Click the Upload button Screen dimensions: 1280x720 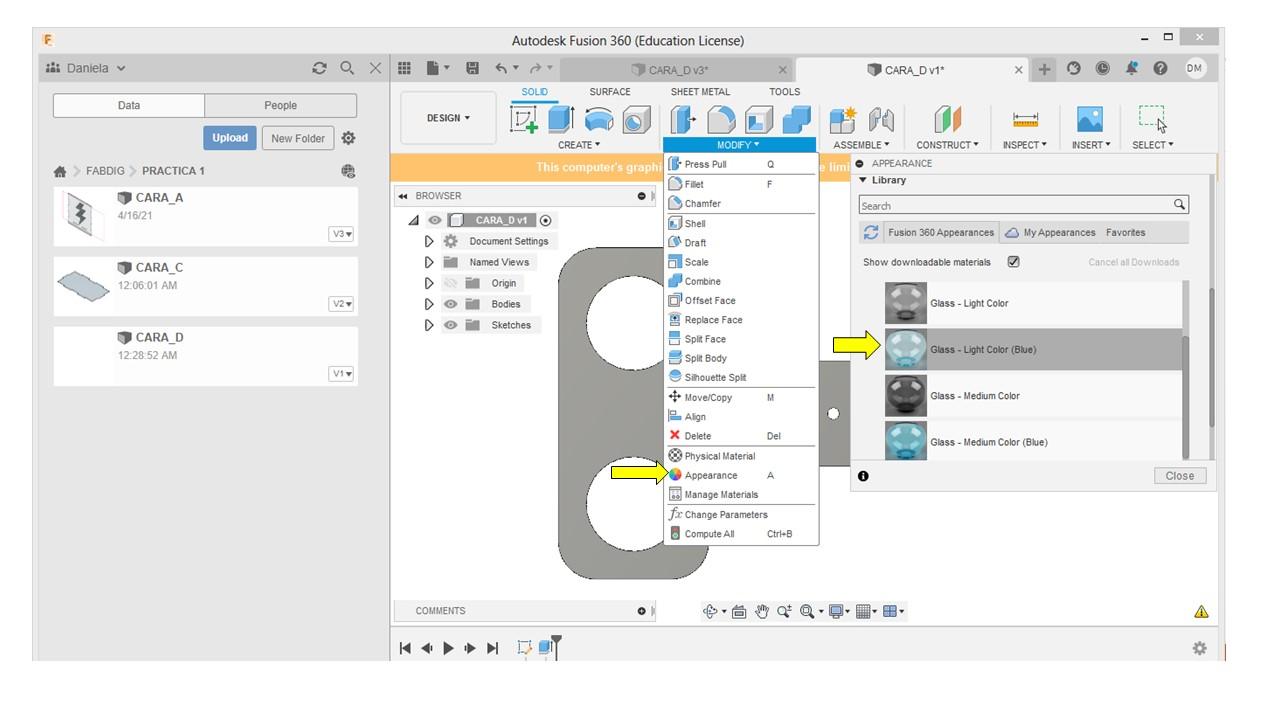tap(230, 138)
